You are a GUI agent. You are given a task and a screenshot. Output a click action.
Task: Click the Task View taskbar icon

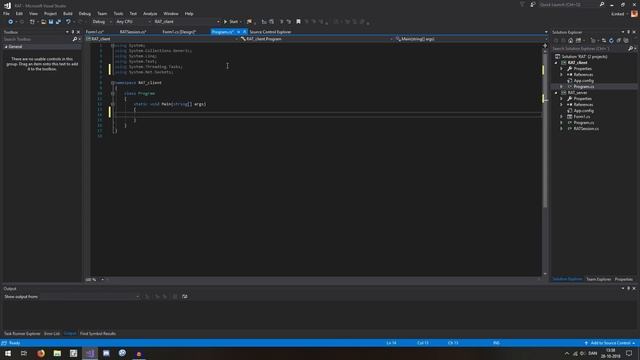[x=24, y=353]
